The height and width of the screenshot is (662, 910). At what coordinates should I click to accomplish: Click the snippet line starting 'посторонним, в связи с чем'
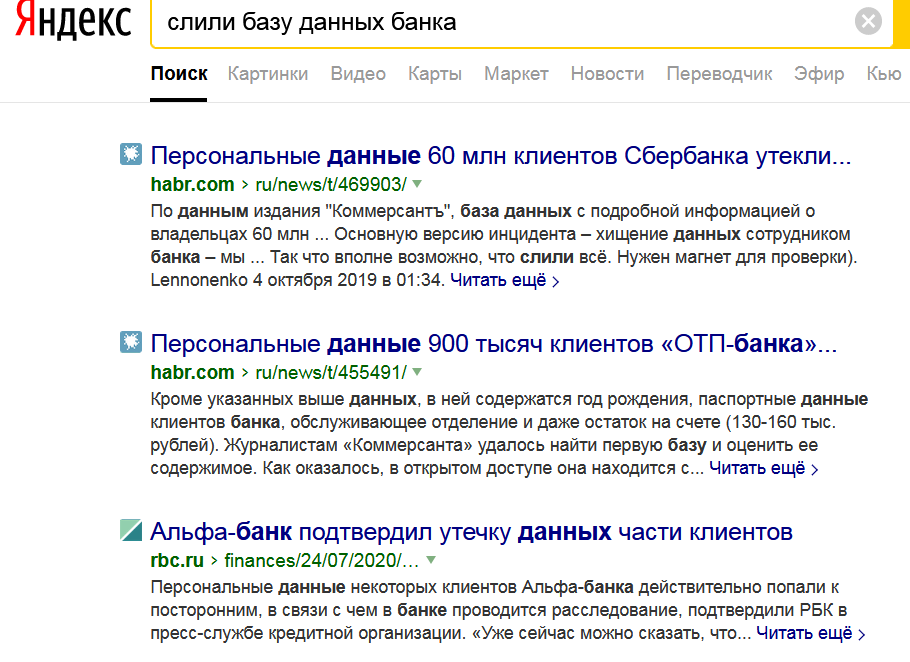pyautogui.click(x=499, y=610)
